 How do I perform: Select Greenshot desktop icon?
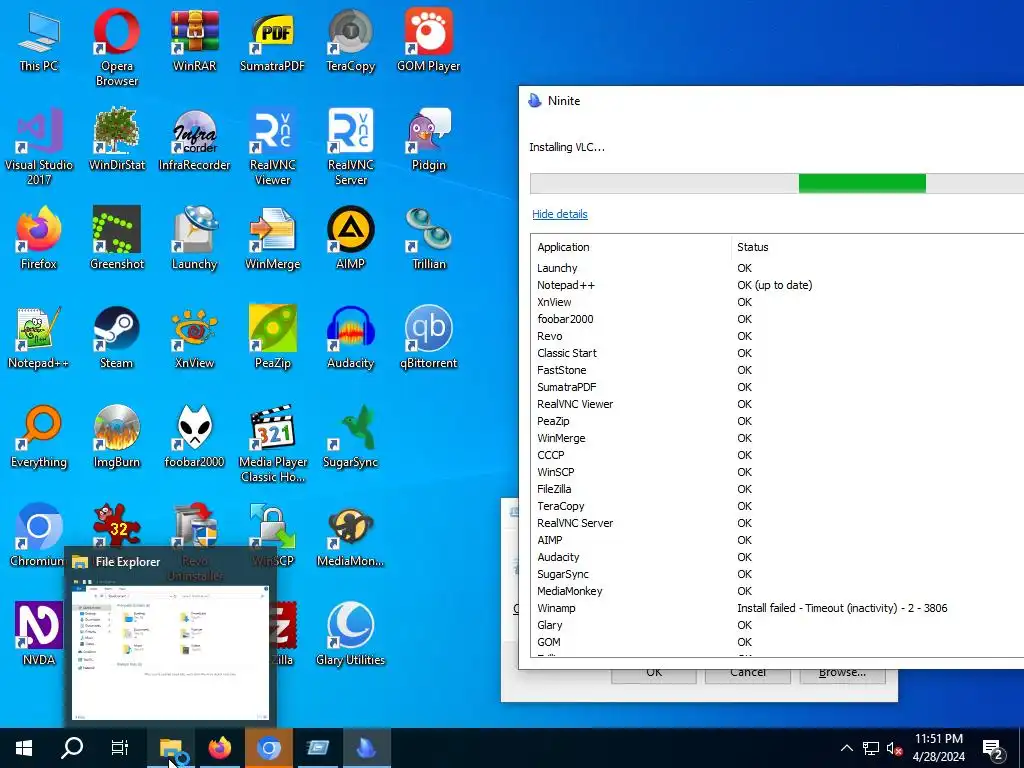pos(116,239)
